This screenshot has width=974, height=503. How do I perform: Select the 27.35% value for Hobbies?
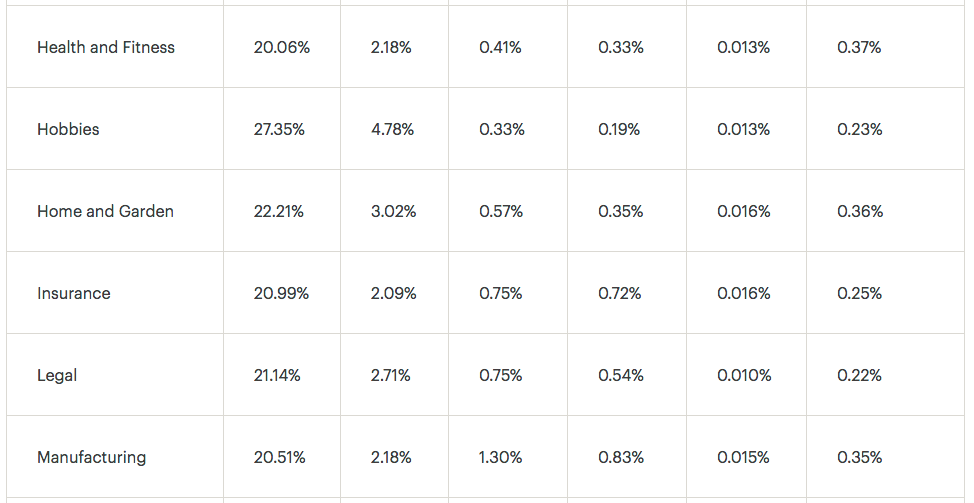tap(279, 129)
